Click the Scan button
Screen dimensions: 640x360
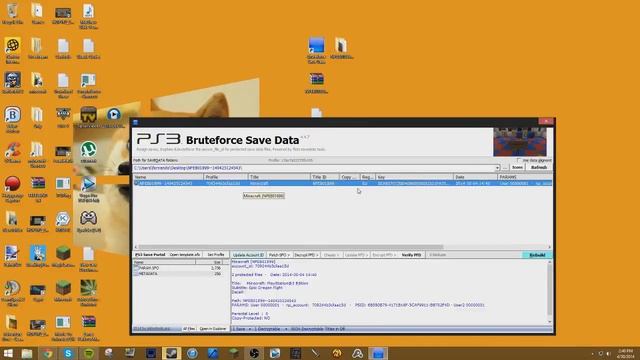[517, 167]
